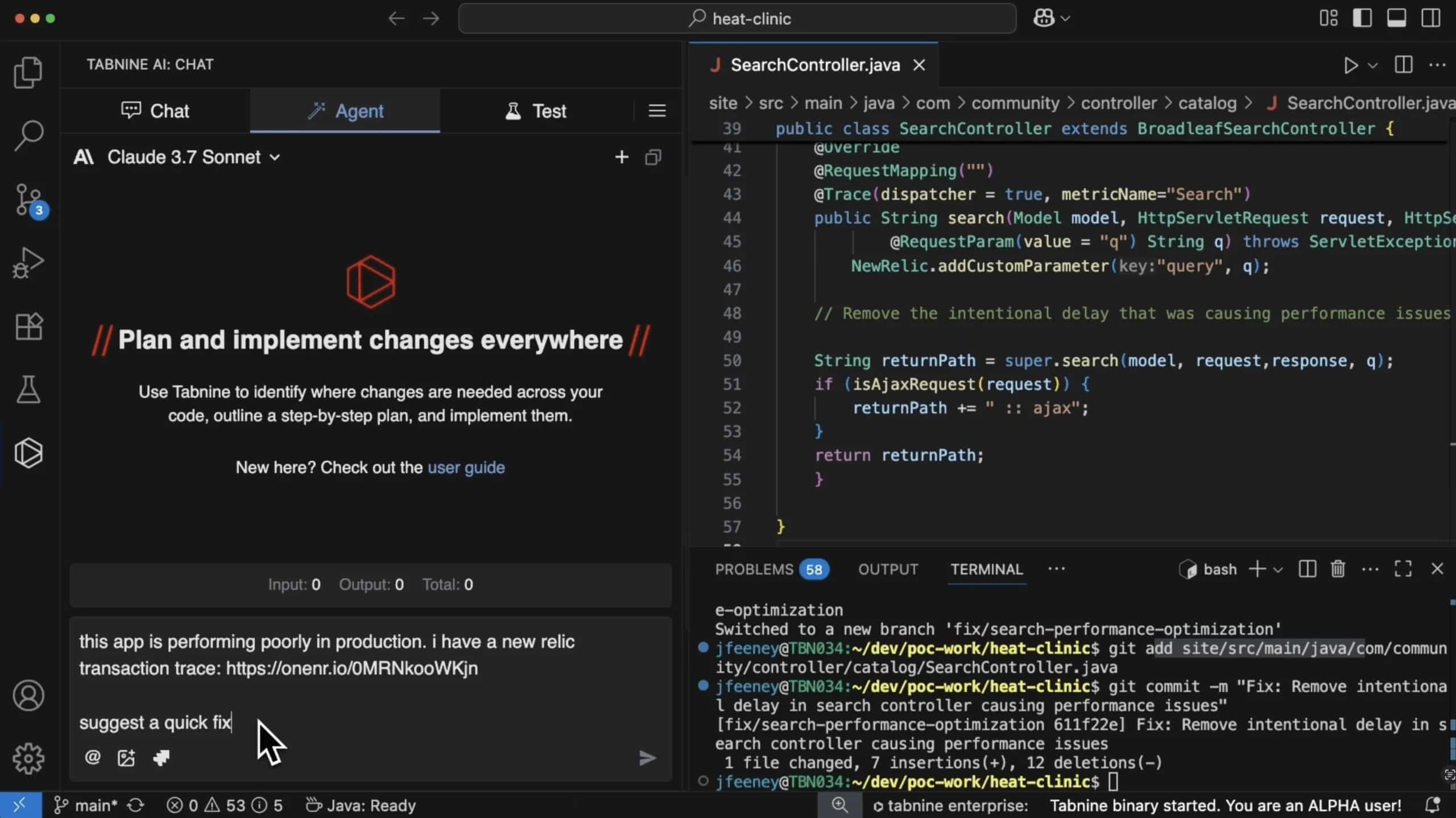Click the catalog breadcrumb segment

point(1207,103)
